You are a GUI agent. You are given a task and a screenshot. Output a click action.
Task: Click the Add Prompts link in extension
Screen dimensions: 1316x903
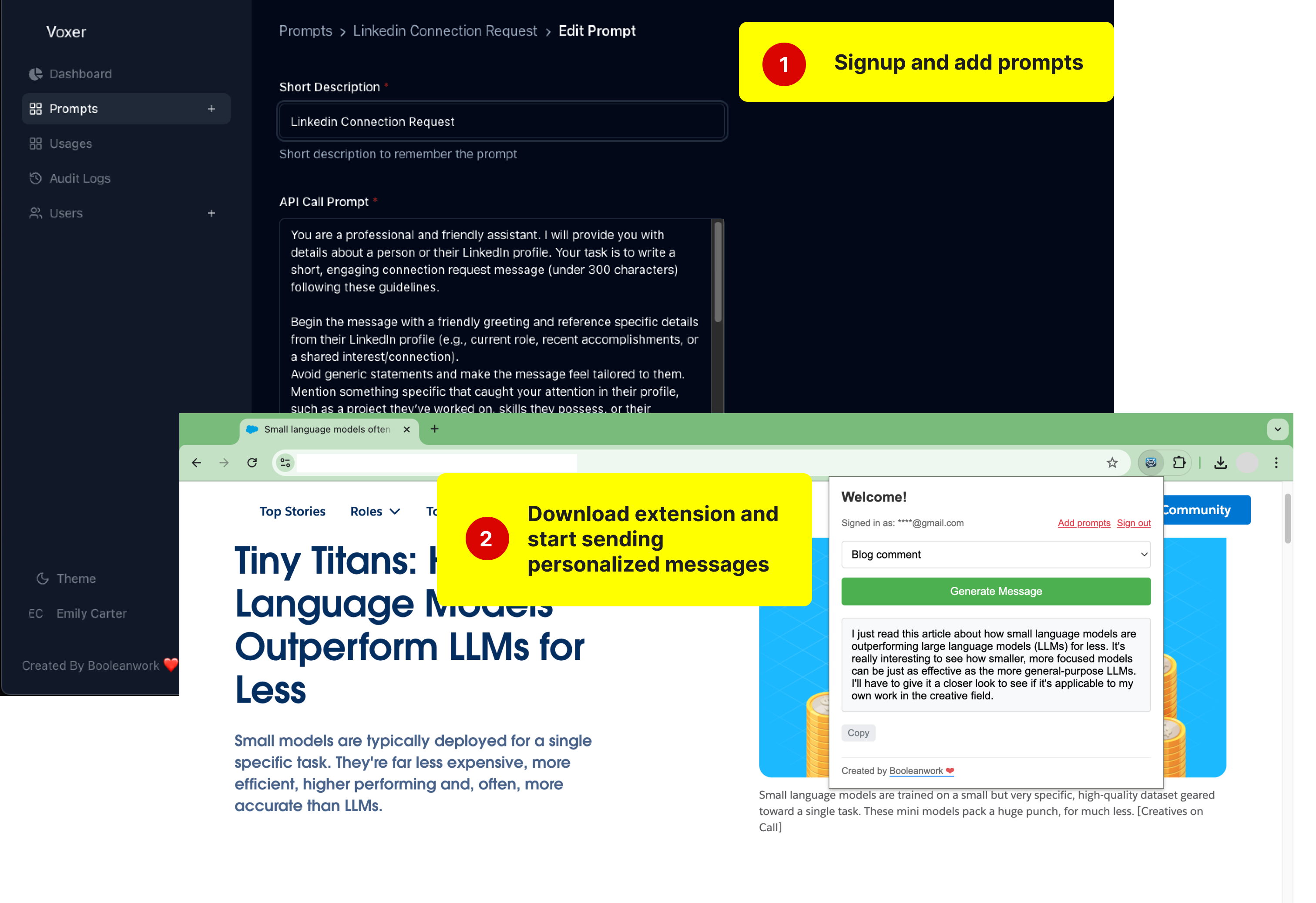point(1084,522)
